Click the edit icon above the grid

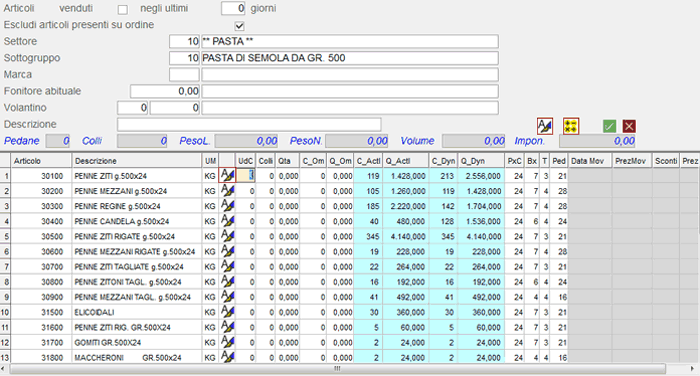click(x=545, y=126)
